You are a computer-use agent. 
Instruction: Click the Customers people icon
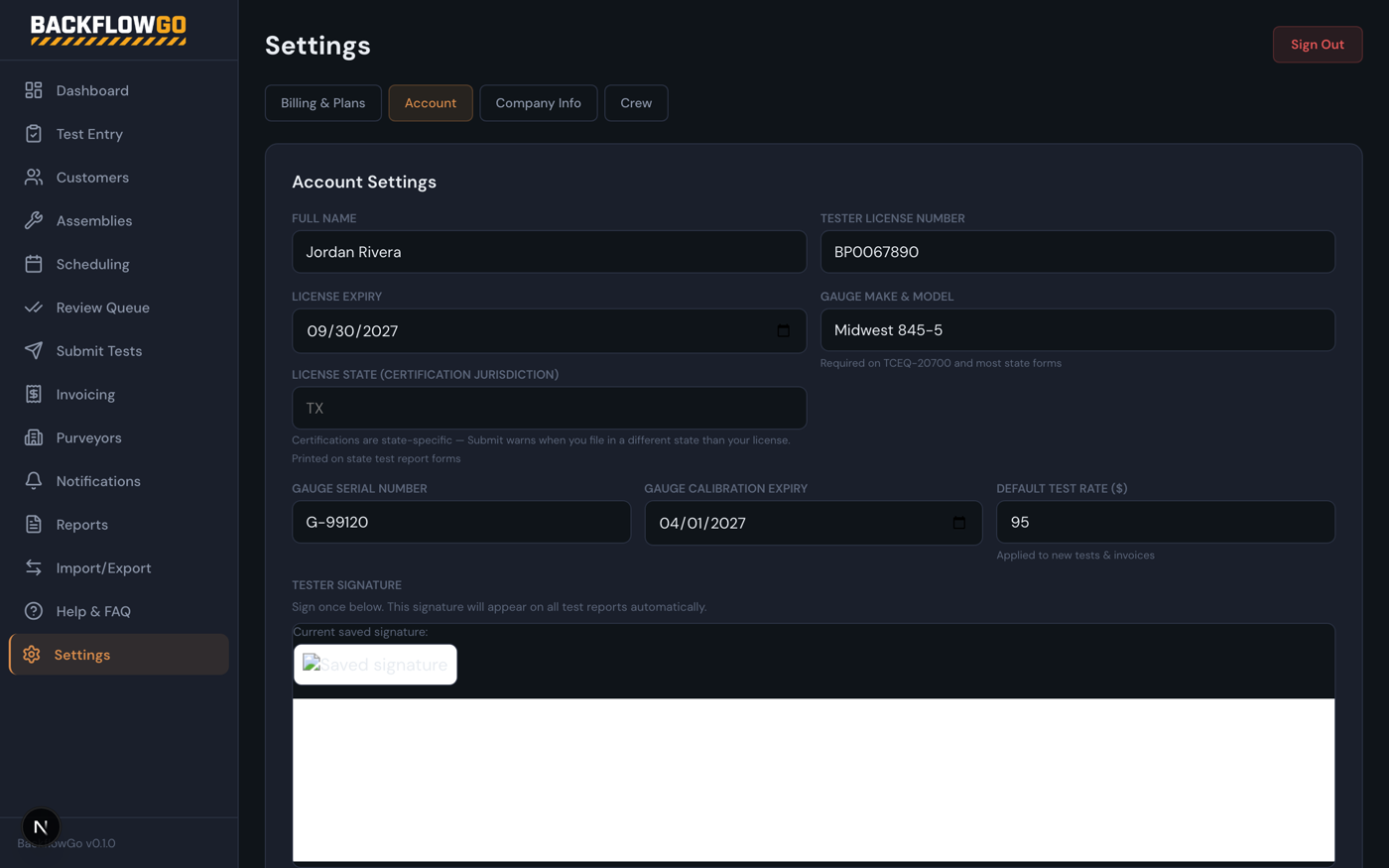[34, 178]
